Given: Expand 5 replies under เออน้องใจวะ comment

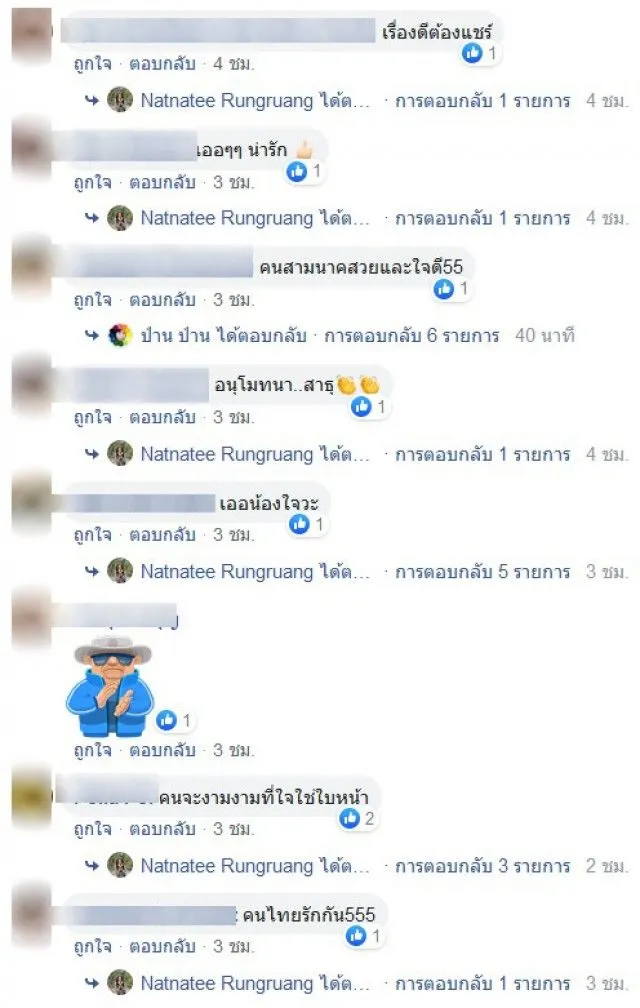Looking at the screenshot, I should [x=483, y=572].
